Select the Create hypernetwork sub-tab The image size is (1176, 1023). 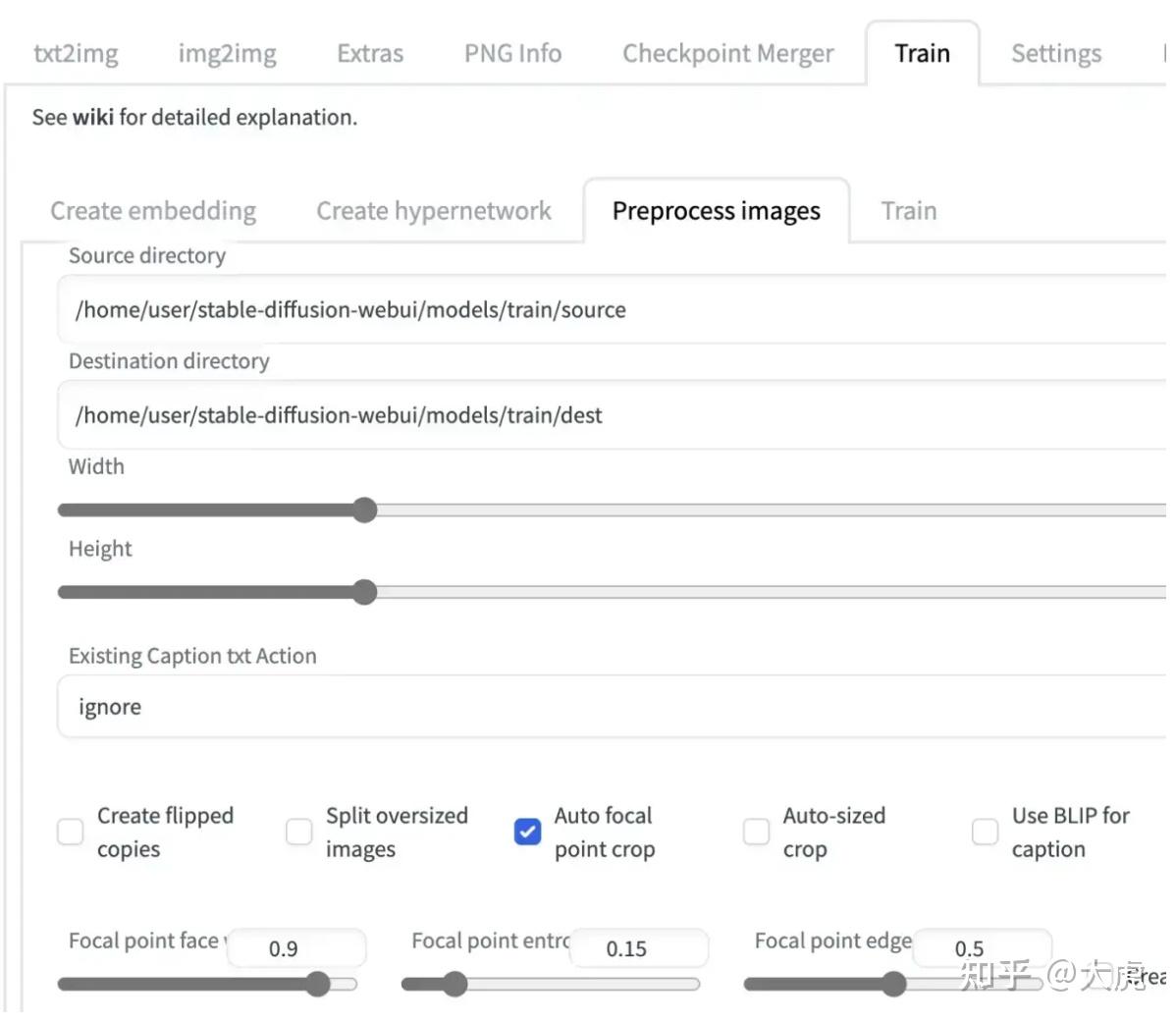[x=434, y=211]
